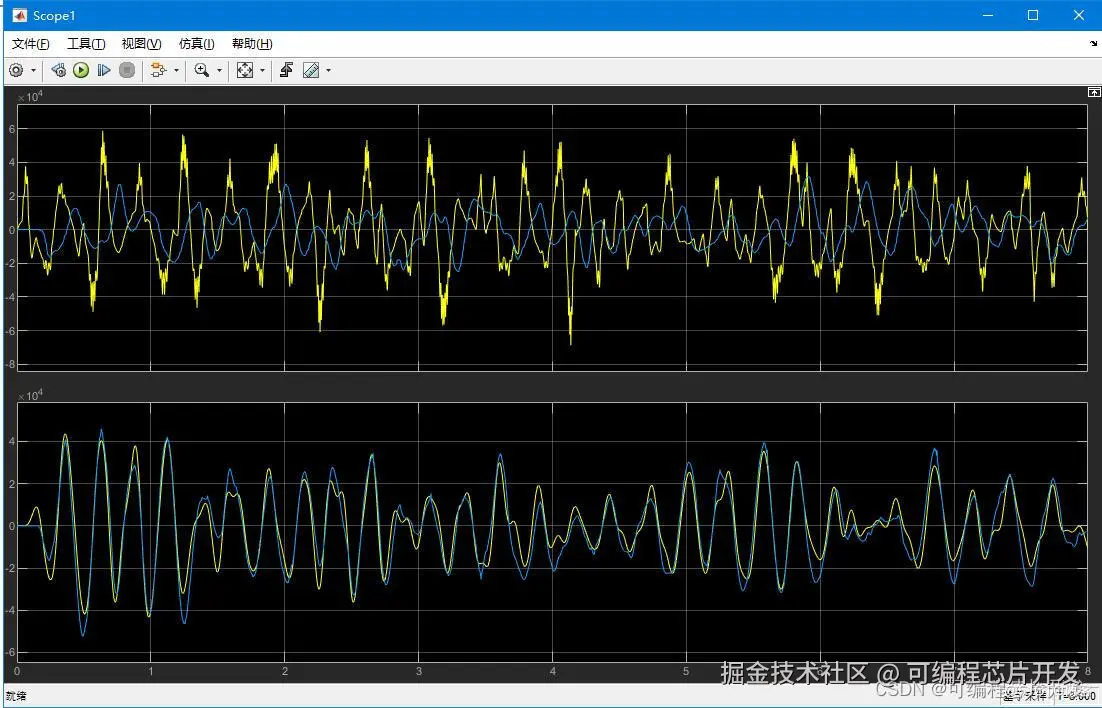This screenshot has width=1102, height=708.
Task: Open the 帮助(H) menu
Action: click(252, 44)
